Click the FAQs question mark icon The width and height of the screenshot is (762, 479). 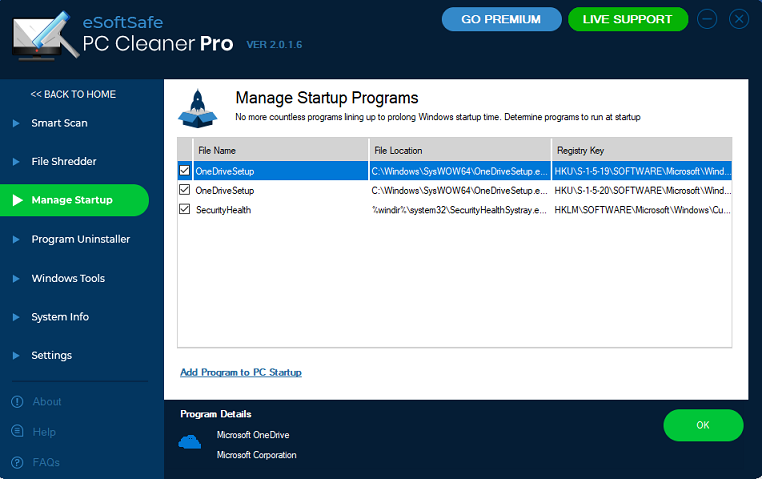tap(17, 462)
